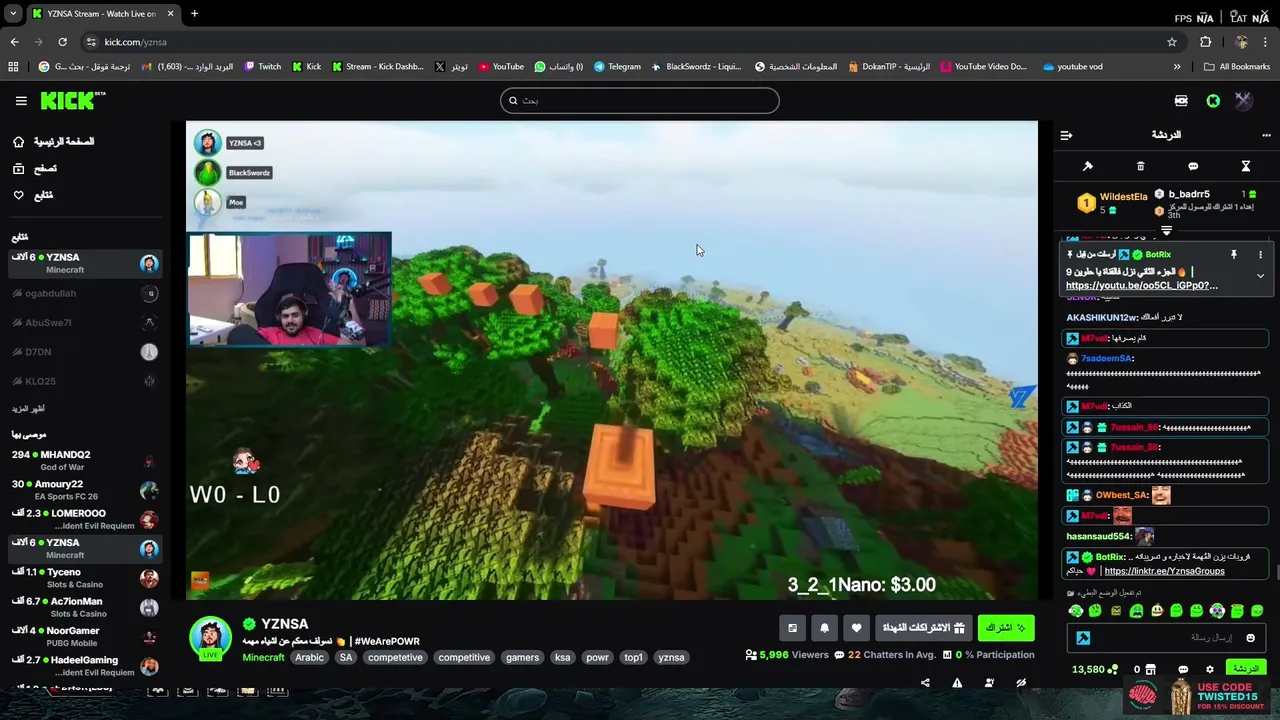Click the bell notifications button under stream
This screenshot has height=720, width=1280.
[824, 628]
